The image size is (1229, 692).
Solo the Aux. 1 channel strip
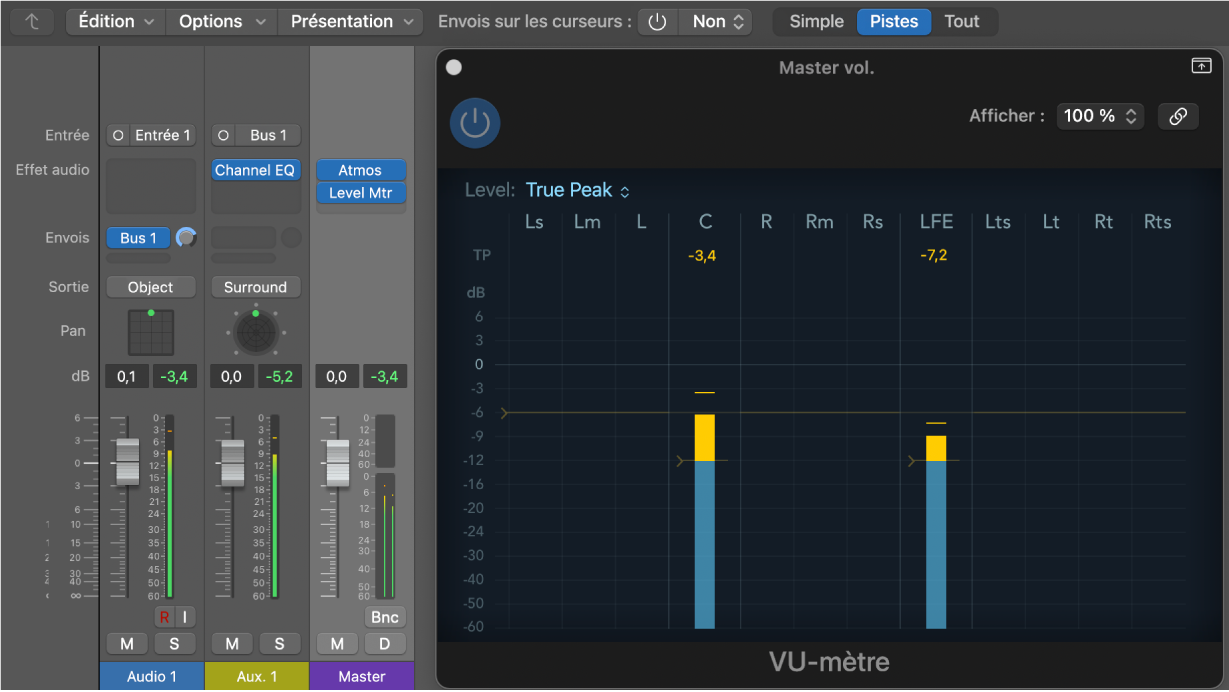click(x=279, y=643)
